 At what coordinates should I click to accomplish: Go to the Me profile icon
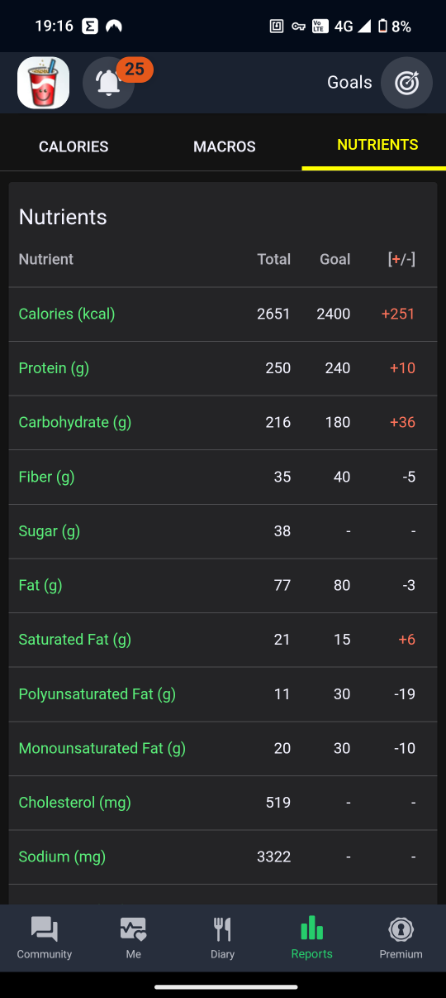(x=134, y=930)
